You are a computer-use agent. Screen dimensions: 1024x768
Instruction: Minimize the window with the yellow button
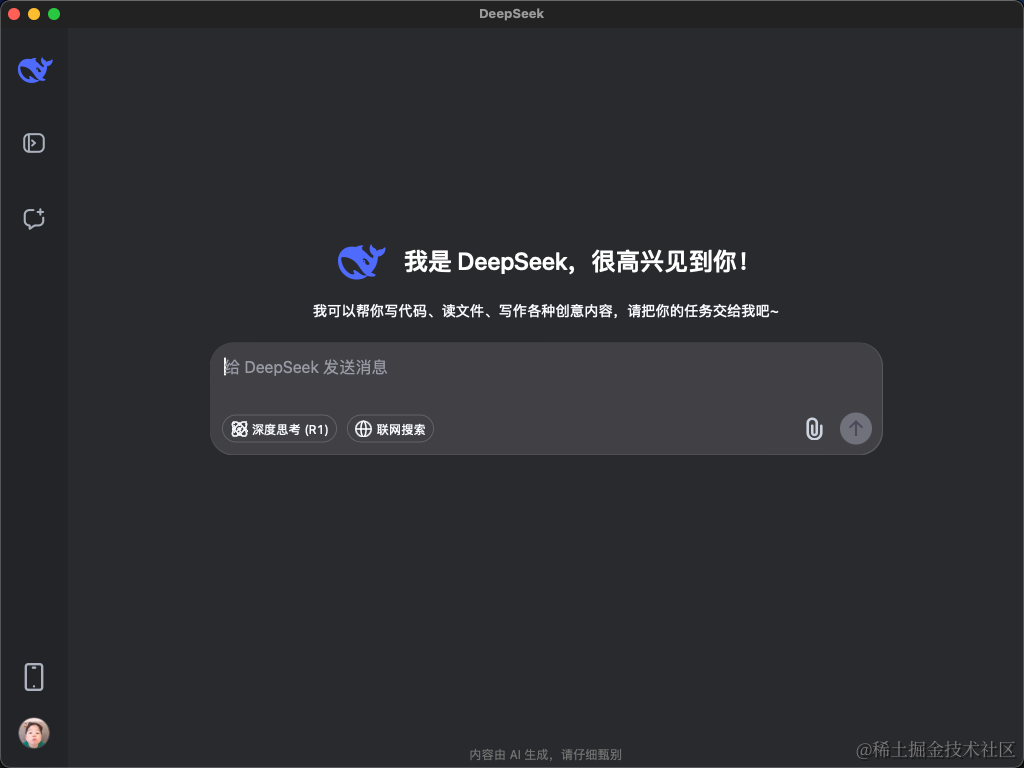point(34,14)
